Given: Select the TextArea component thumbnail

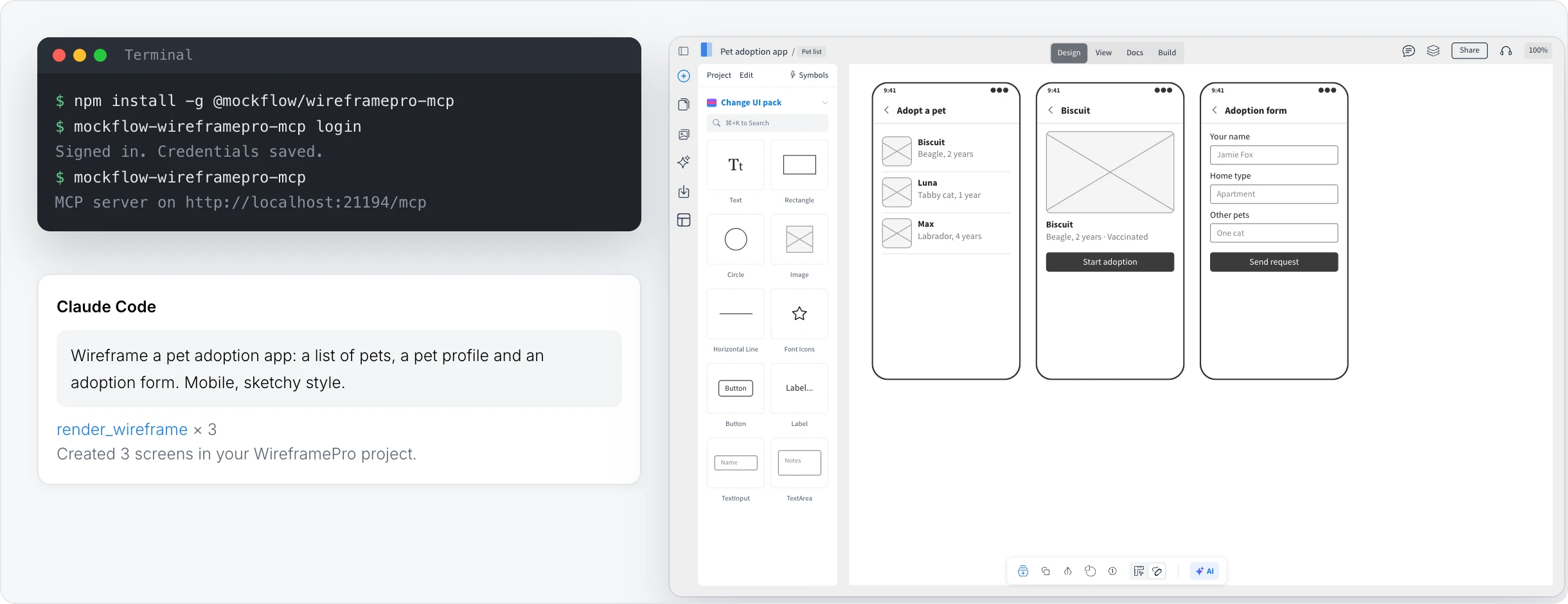Looking at the screenshot, I should [799, 463].
